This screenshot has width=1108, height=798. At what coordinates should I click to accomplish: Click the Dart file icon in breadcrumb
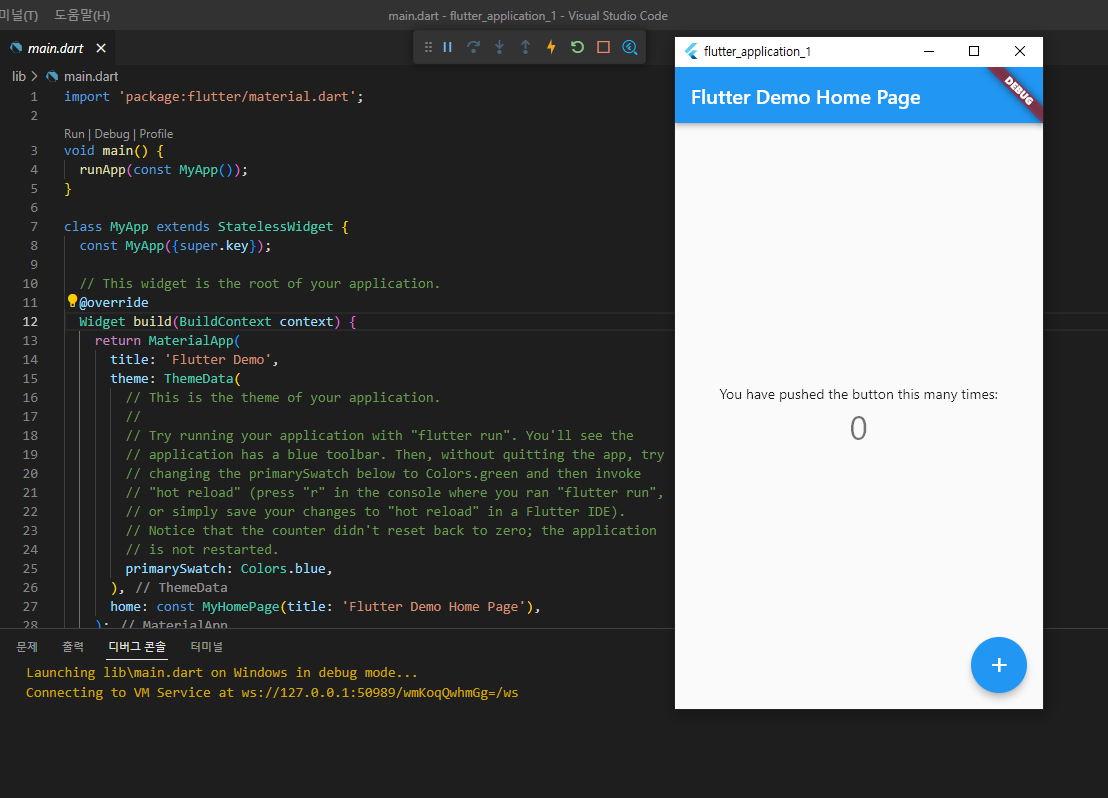(52, 76)
